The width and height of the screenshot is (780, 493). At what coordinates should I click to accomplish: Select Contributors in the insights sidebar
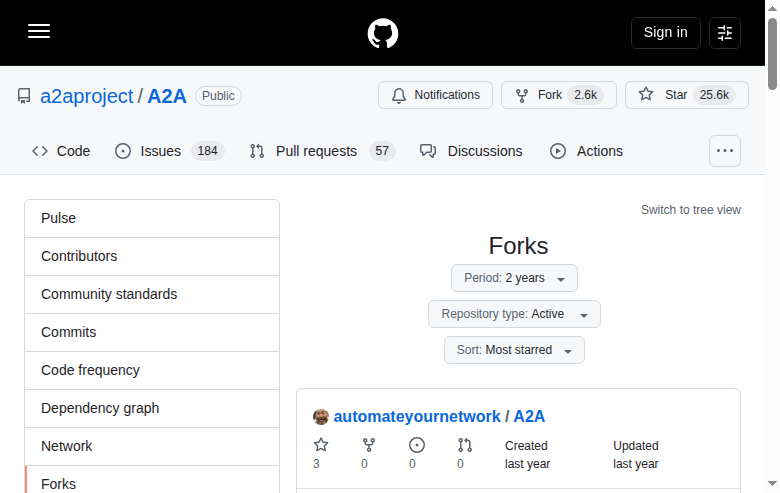[x=152, y=256]
